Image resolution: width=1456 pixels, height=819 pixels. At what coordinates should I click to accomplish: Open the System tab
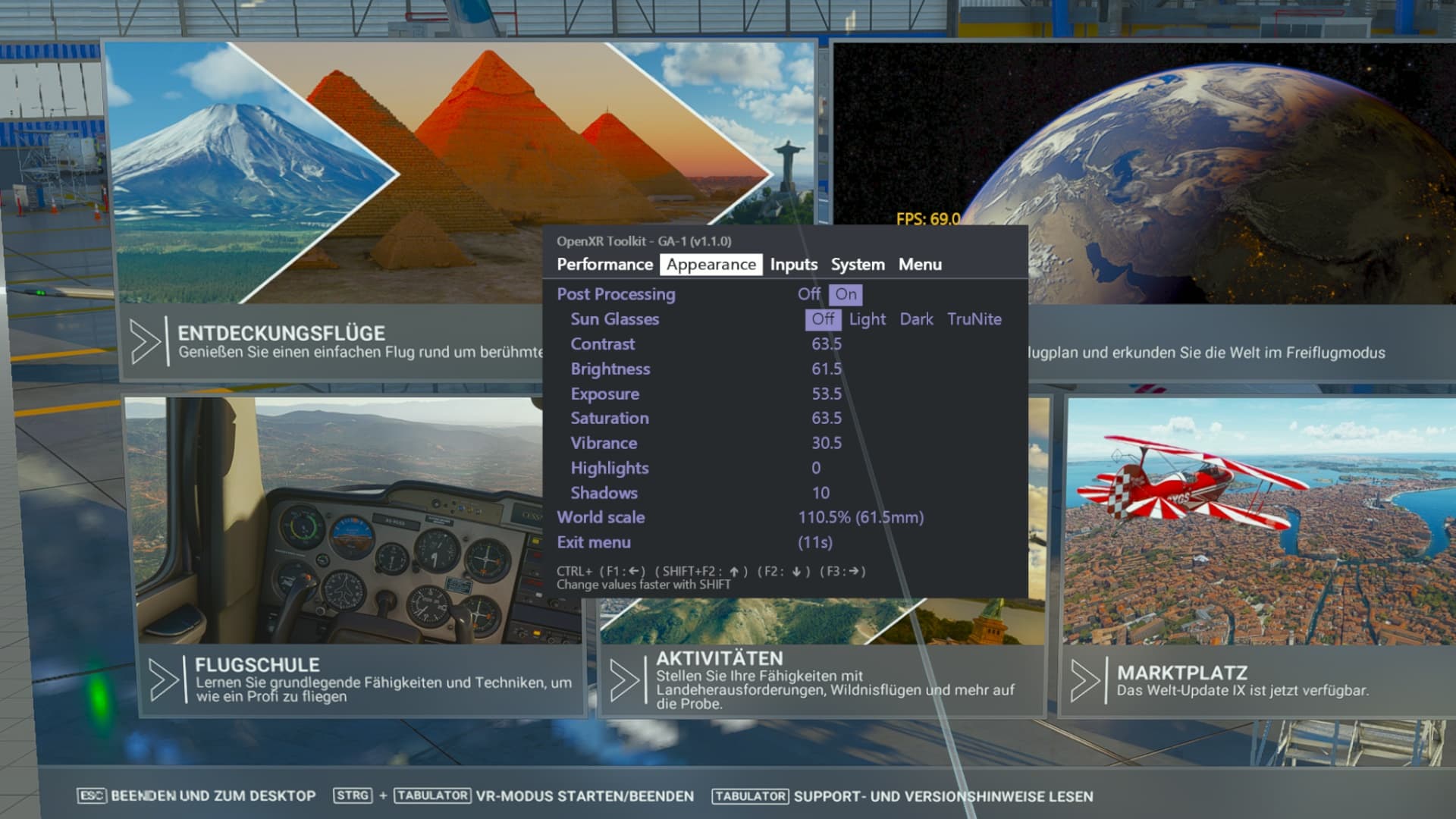pyautogui.click(x=857, y=265)
